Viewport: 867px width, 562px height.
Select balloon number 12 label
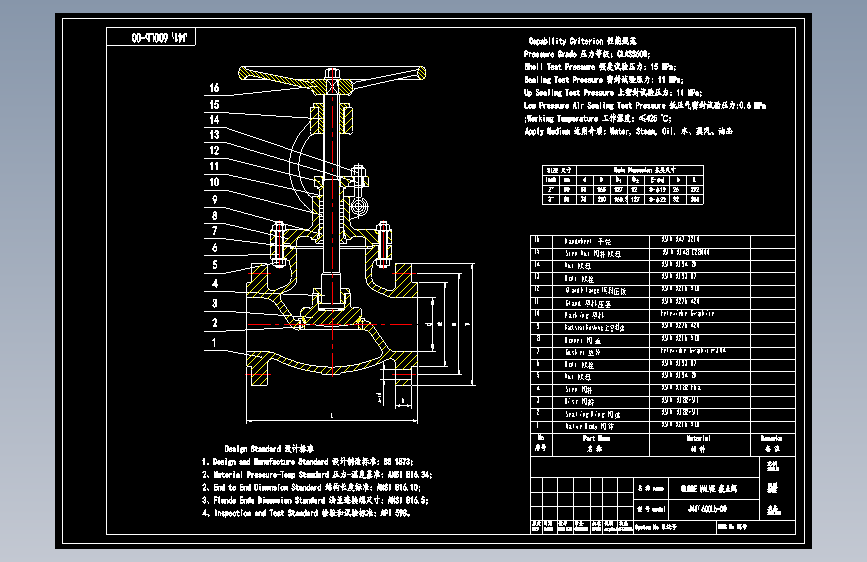[x=215, y=150]
